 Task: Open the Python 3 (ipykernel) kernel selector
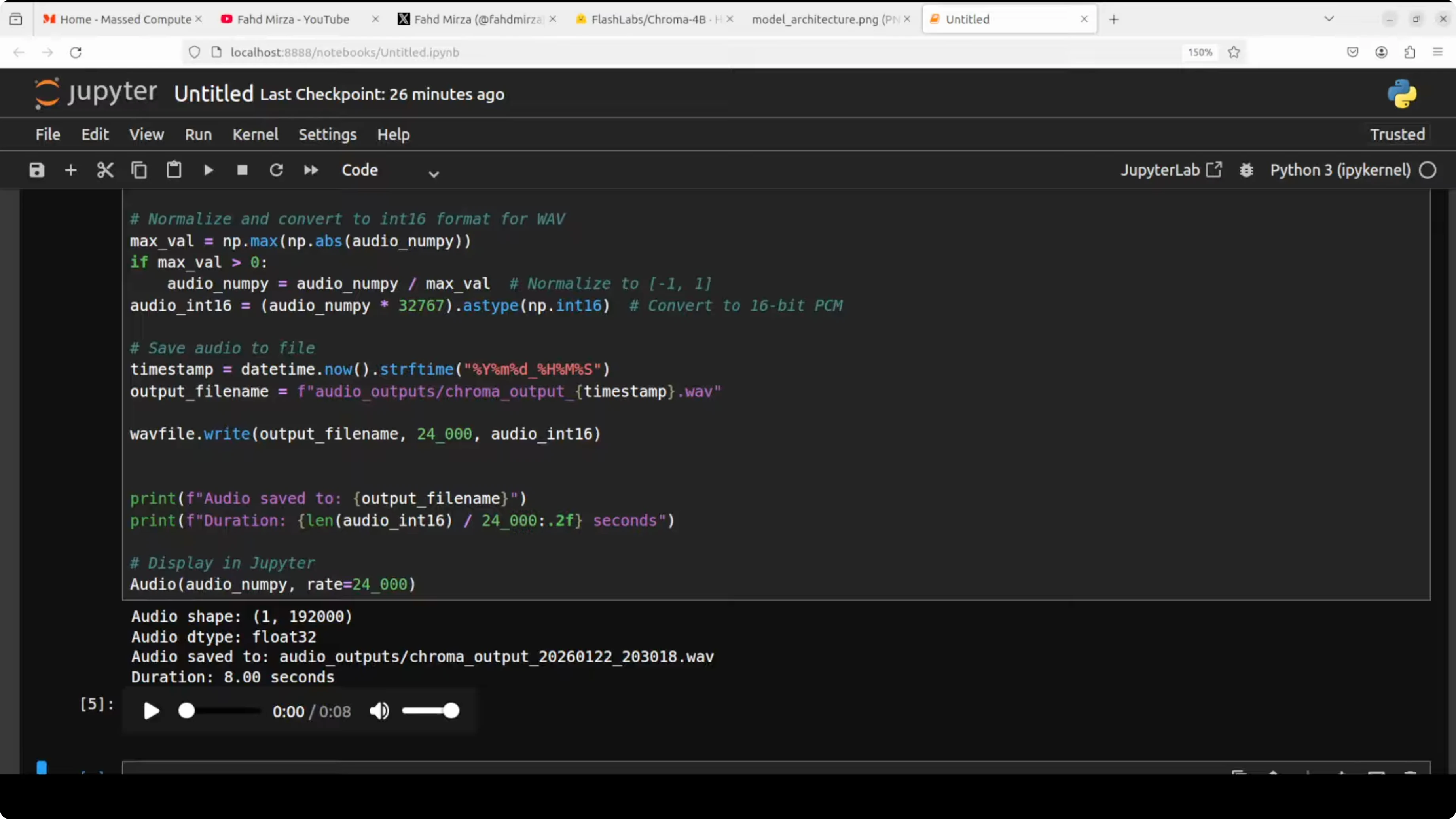(x=1340, y=170)
